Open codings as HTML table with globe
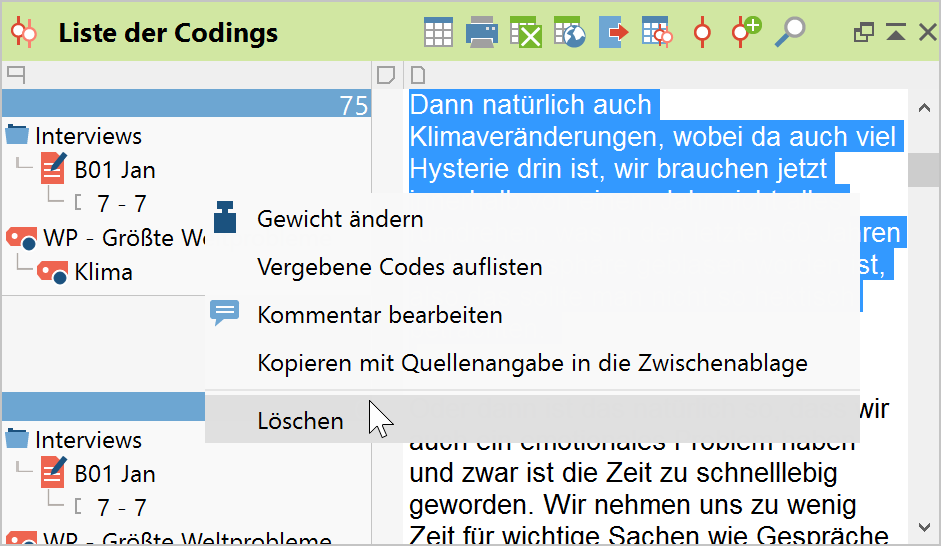This screenshot has width=941, height=546. tap(570, 32)
